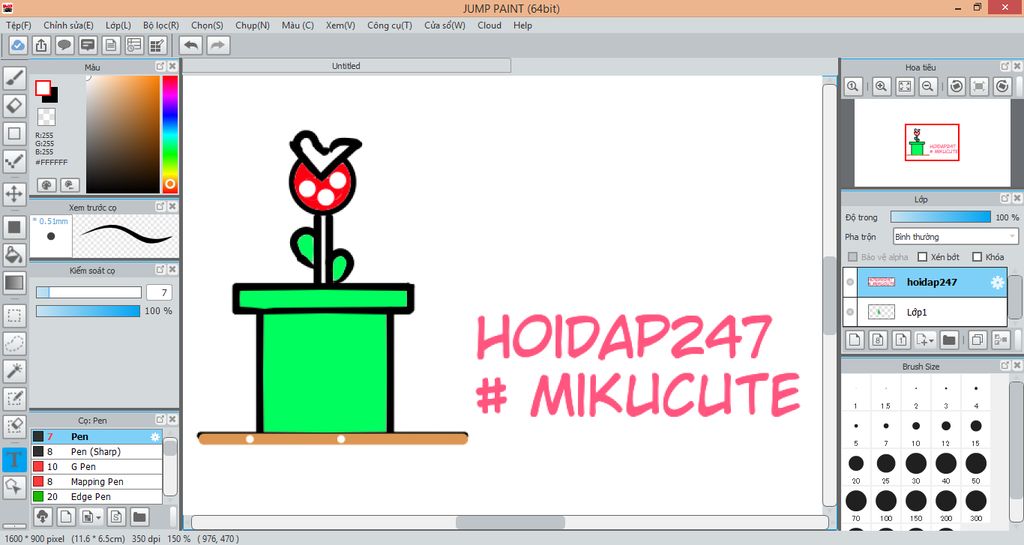Click the rainbow hue slider strip
The image size is (1024, 545).
pyautogui.click(x=170, y=134)
